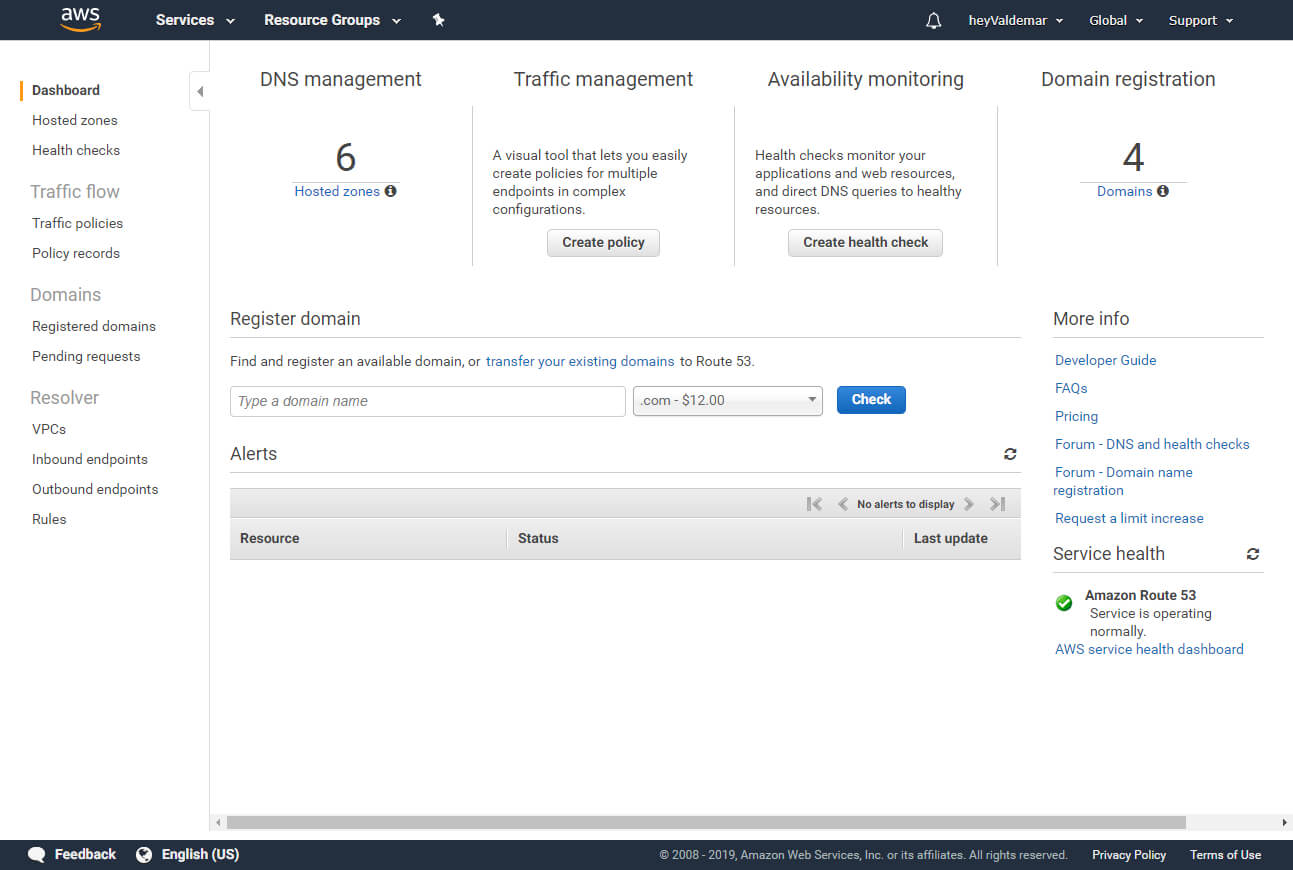This screenshot has height=870, width=1293.
Task: Collapse the left navigation panel arrow
Action: [x=200, y=91]
